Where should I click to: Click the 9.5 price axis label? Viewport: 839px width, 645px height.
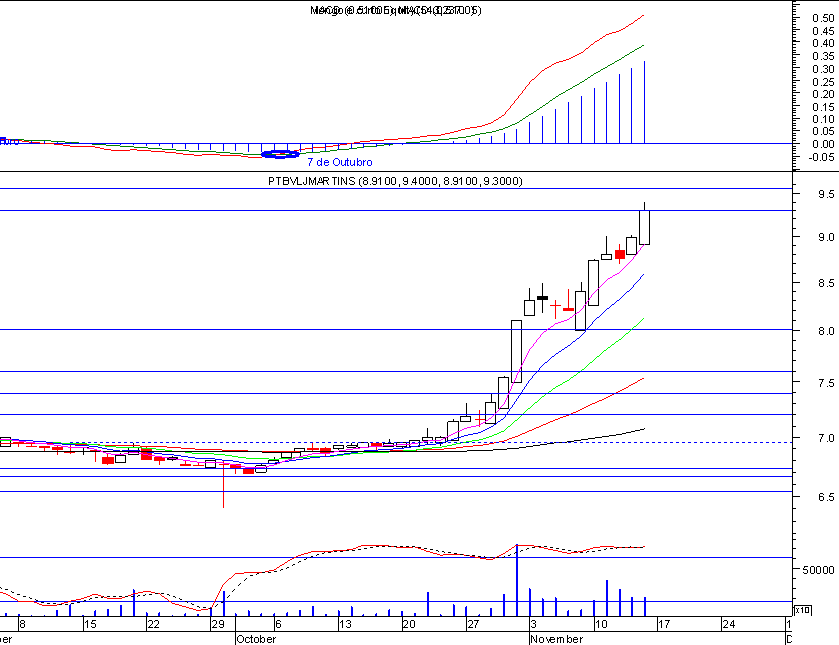click(826, 194)
